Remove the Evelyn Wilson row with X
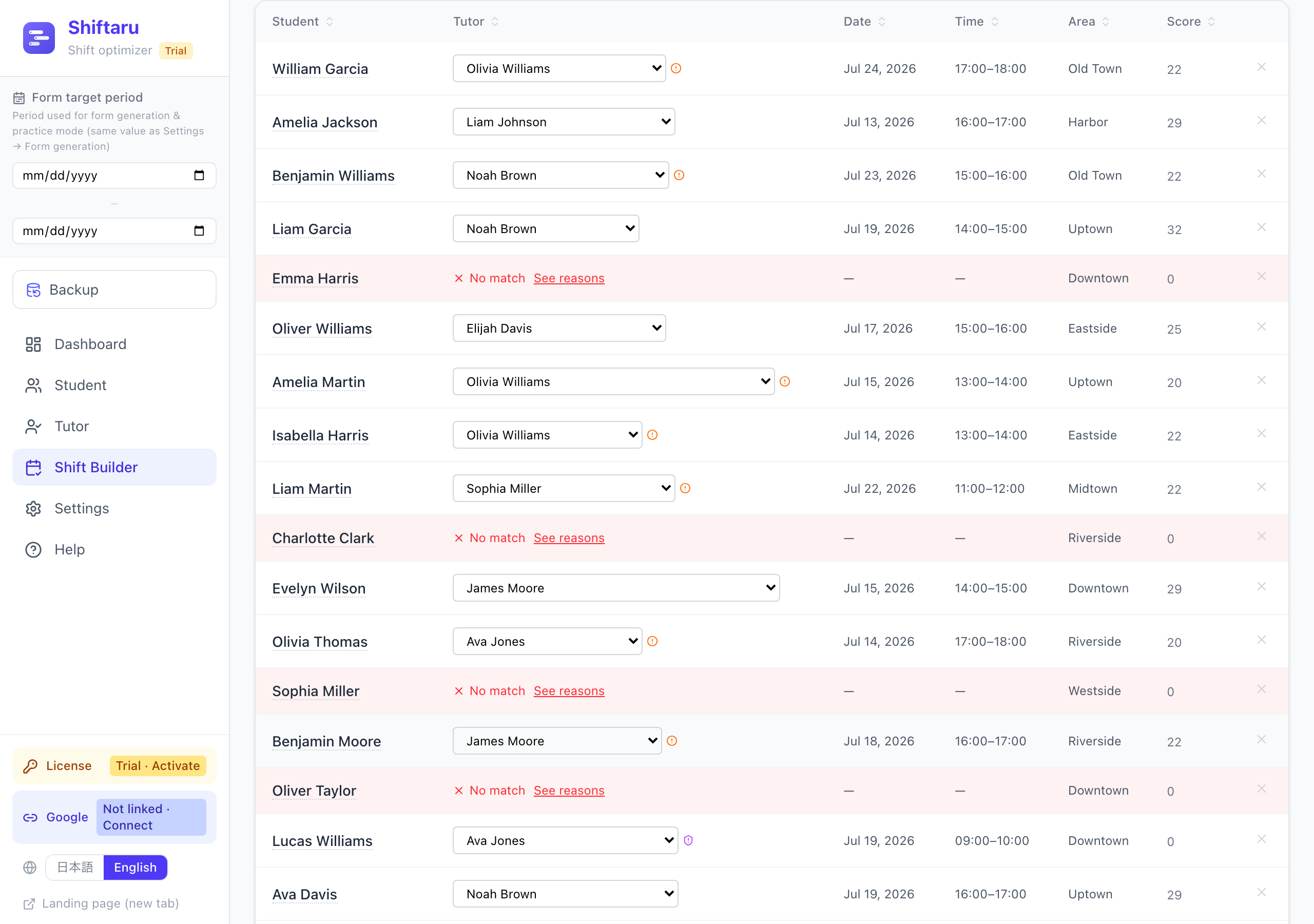Image resolution: width=1314 pixels, height=924 pixels. [x=1261, y=586]
